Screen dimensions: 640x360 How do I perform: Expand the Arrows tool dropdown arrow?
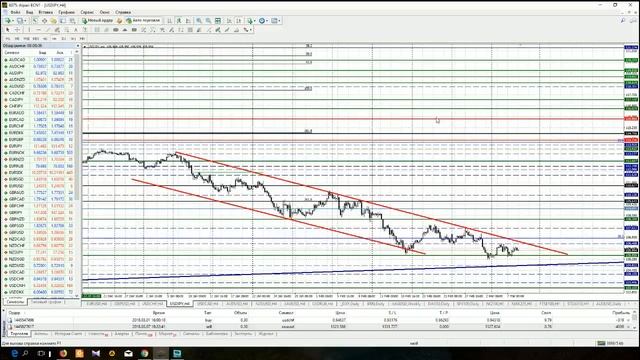coord(251,29)
